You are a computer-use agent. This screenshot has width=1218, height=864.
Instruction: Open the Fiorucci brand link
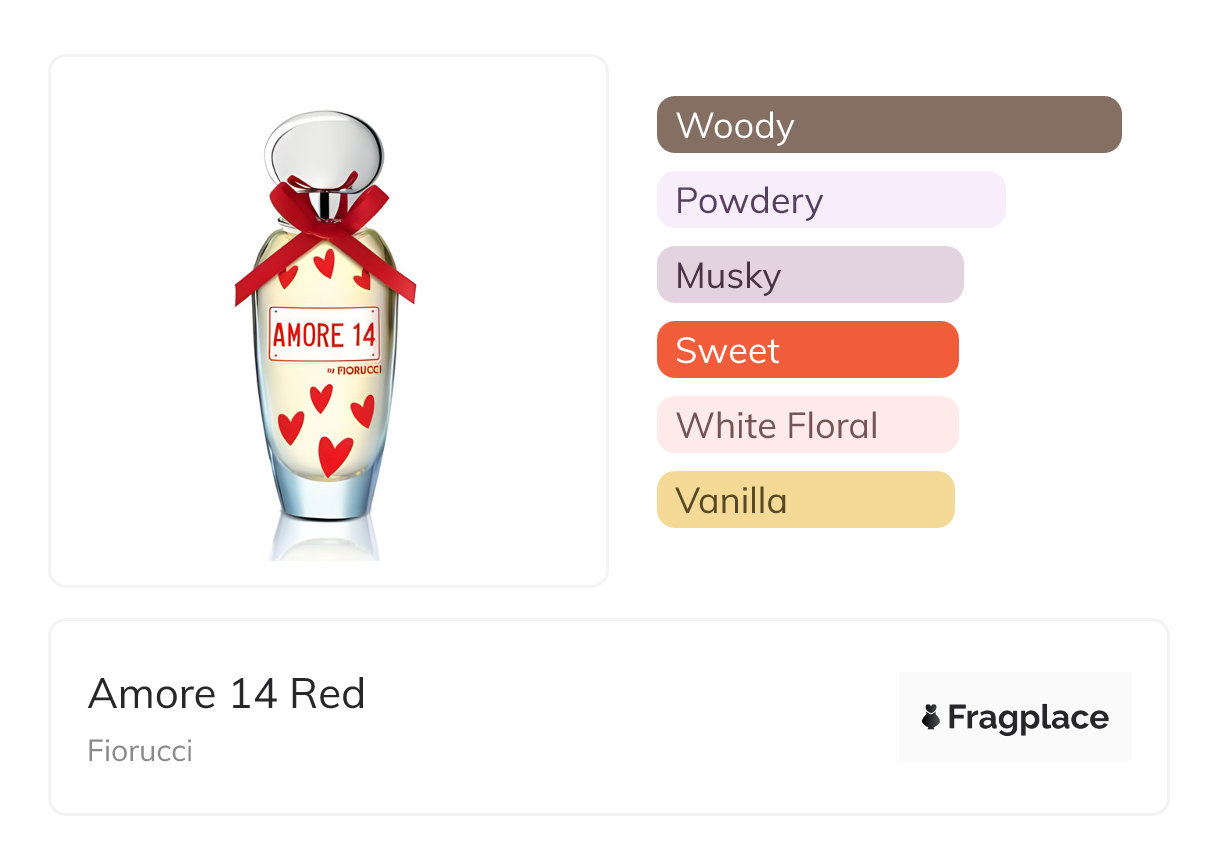[x=140, y=750]
